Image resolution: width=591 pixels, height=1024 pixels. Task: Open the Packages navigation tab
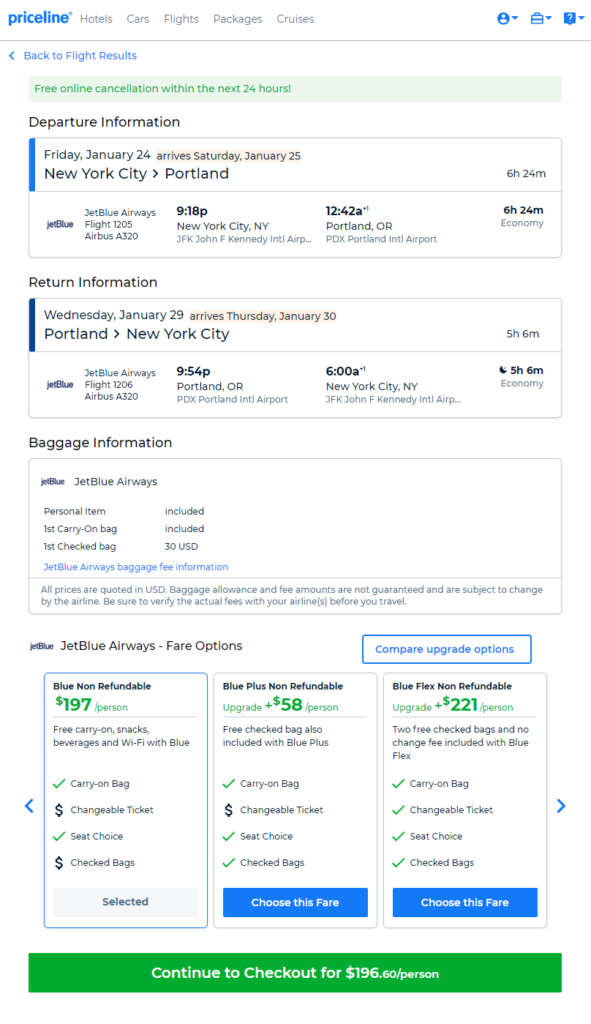238,19
